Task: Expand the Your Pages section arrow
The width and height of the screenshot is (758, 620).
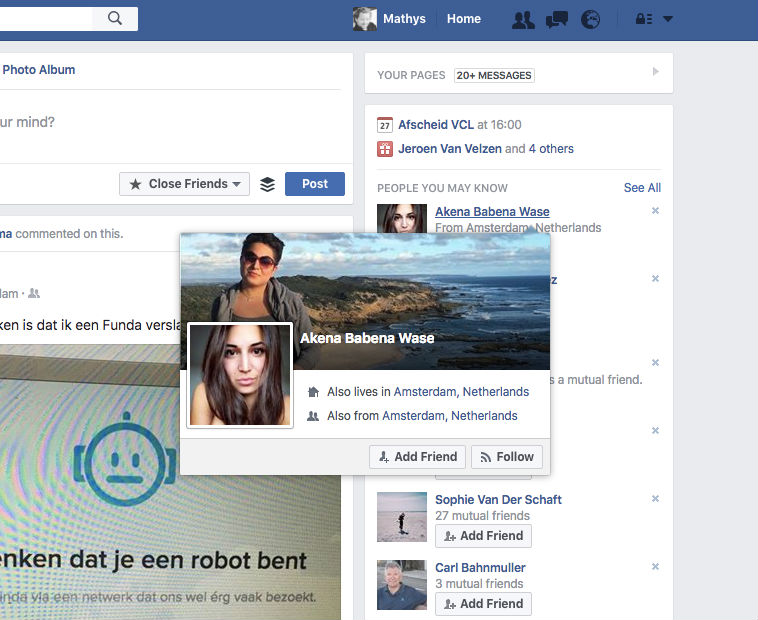Action: (x=655, y=72)
